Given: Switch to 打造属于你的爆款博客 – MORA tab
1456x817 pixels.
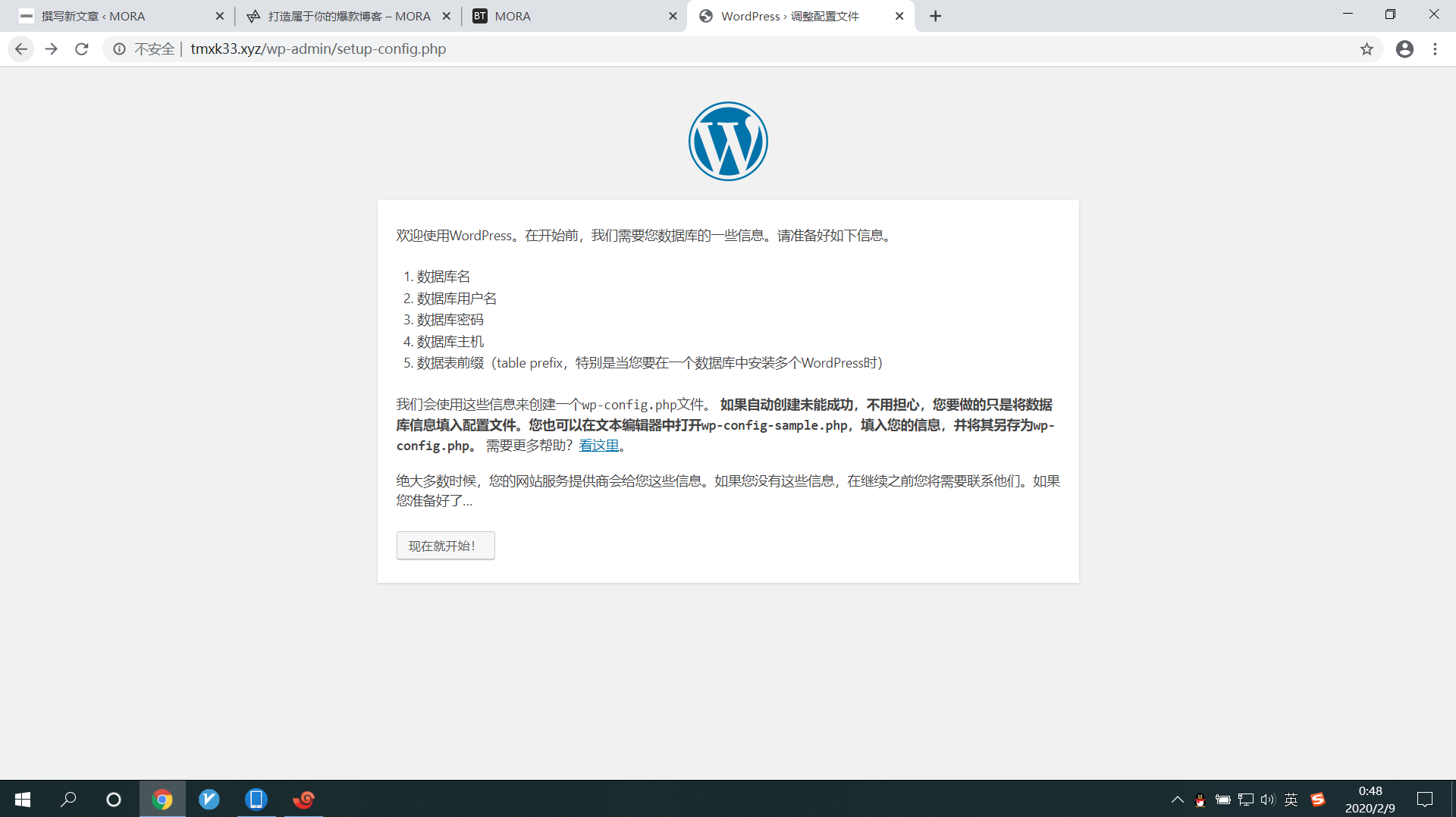Looking at the screenshot, I should (347, 16).
